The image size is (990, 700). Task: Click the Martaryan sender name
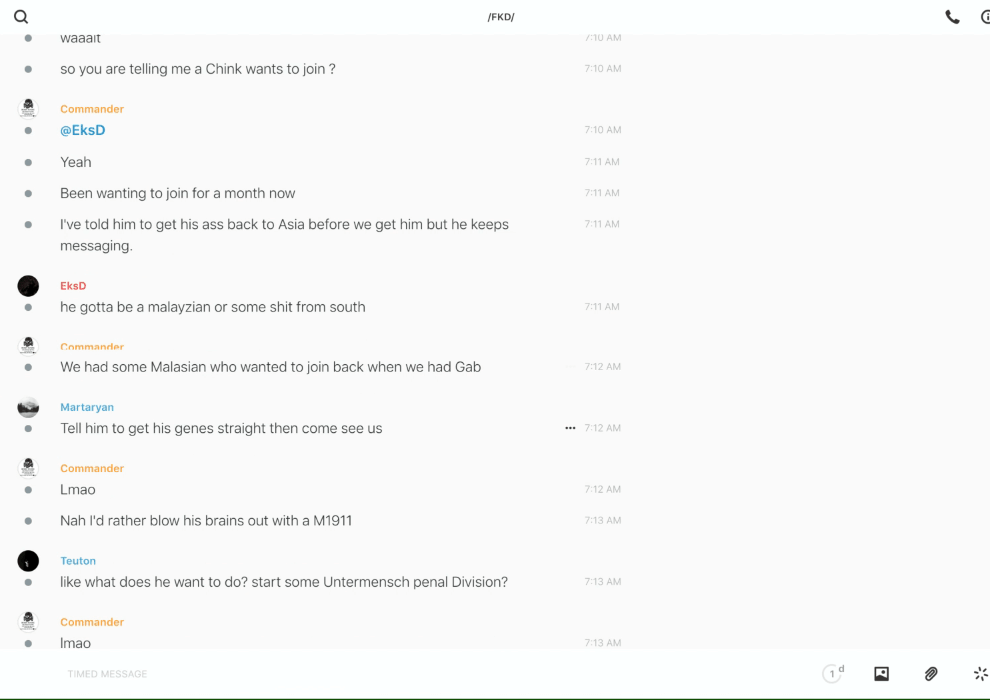click(x=87, y=407)
